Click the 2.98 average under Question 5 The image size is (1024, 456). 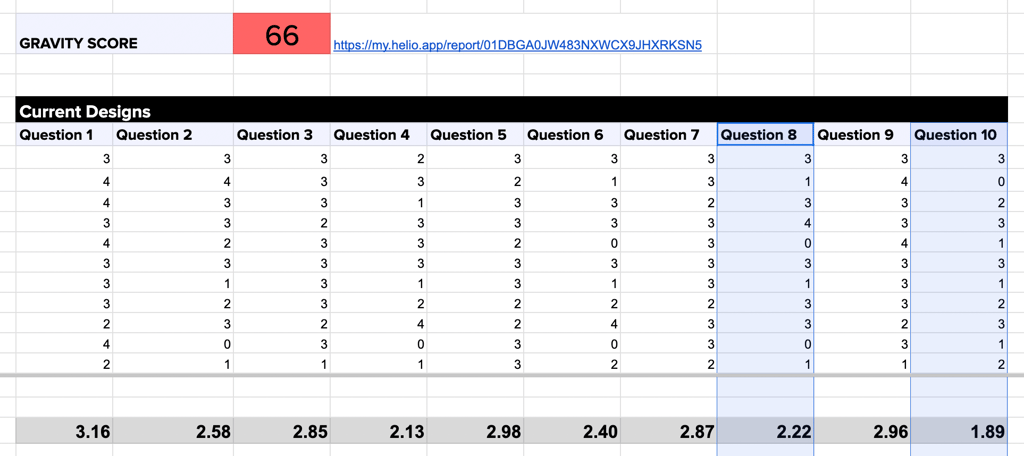pos(475,431)
